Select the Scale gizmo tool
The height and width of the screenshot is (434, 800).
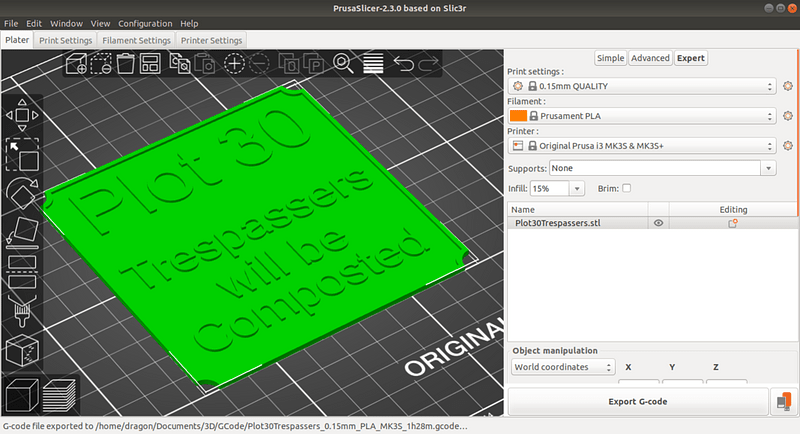22,154
